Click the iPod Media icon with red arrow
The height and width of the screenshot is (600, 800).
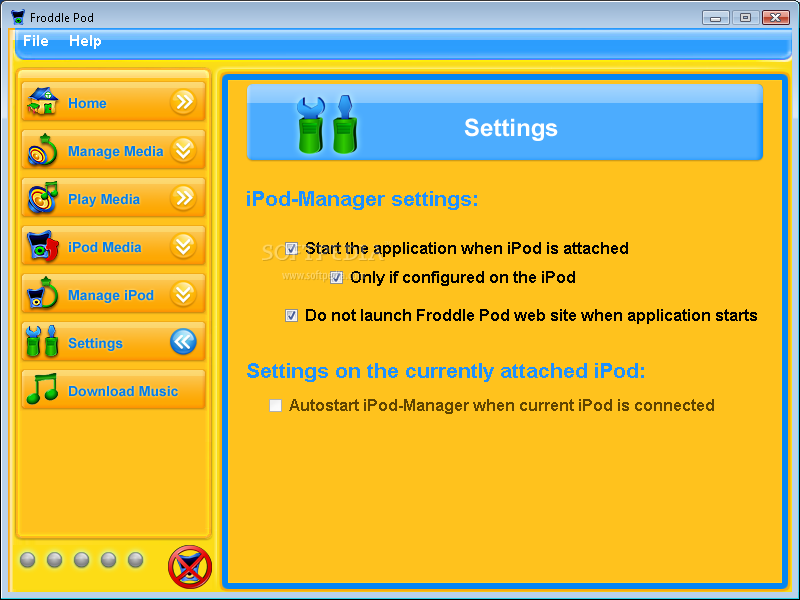tap(43, 246)
